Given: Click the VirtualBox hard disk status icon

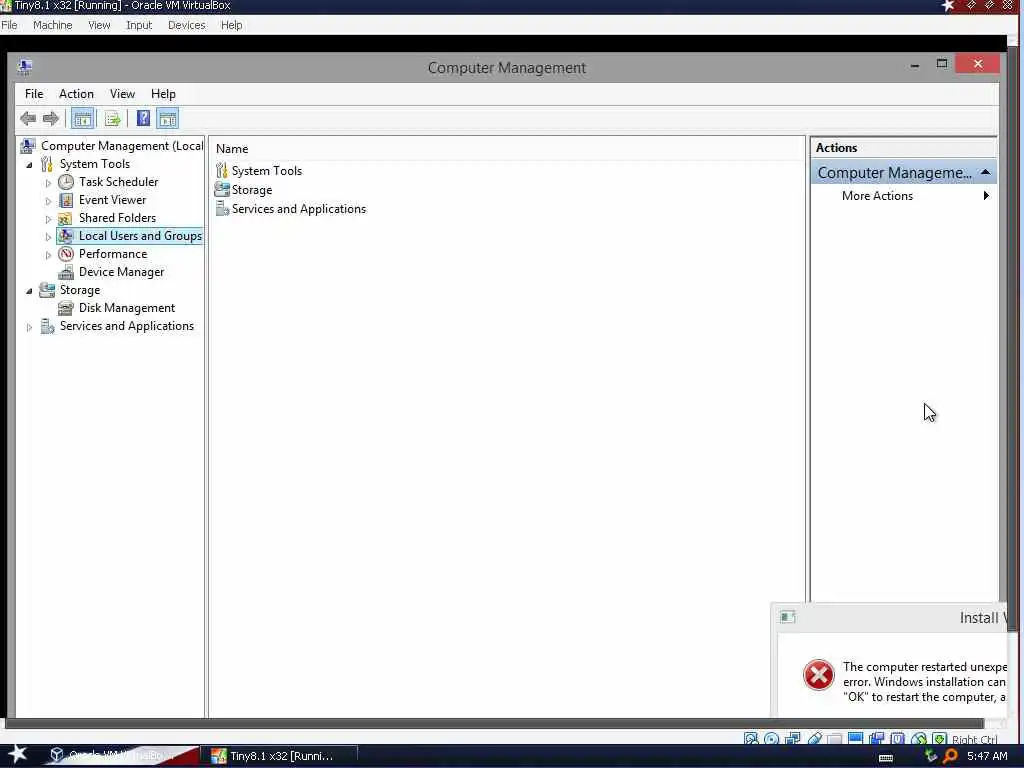Looking at the screenshot, I should pyautogui.click(x=751, y=739).
